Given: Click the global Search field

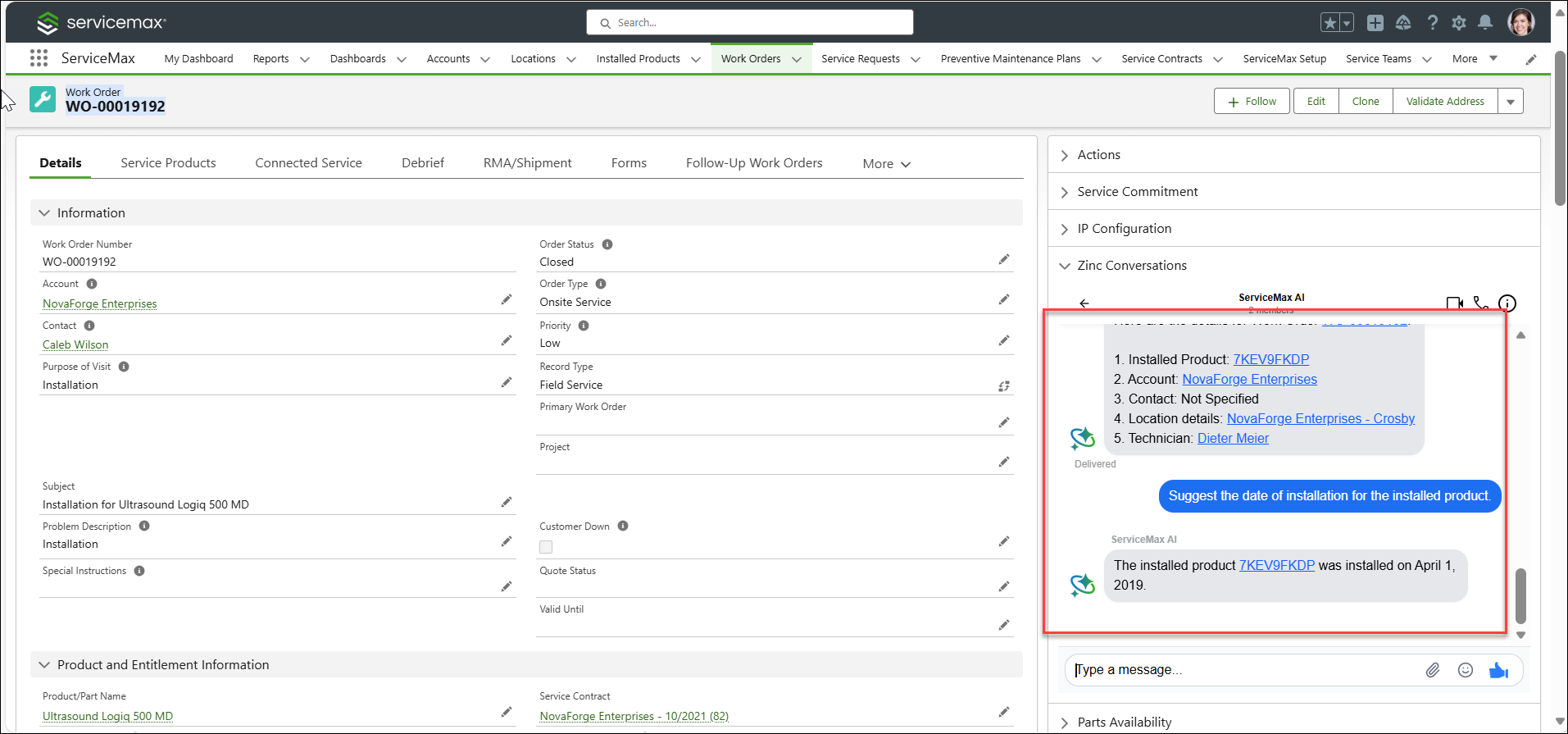Looking at the screenshot, I should (750, 23).
